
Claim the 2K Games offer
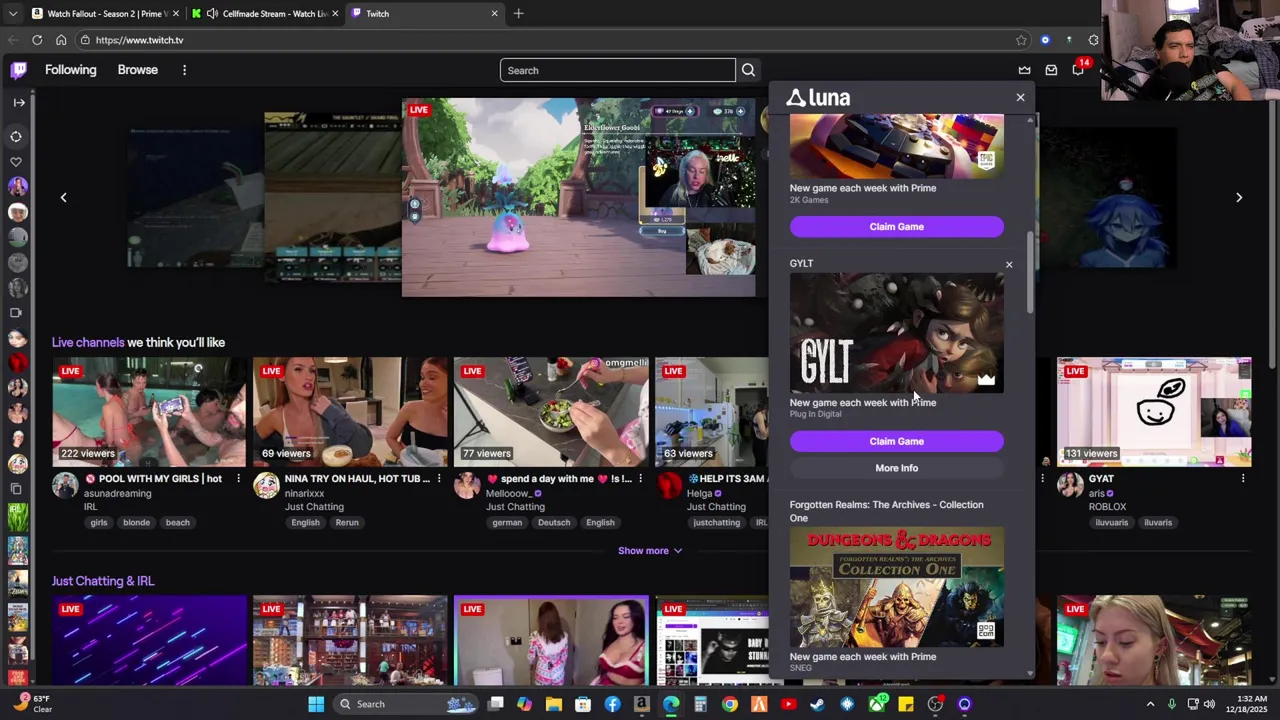click(x=897, y=226)
